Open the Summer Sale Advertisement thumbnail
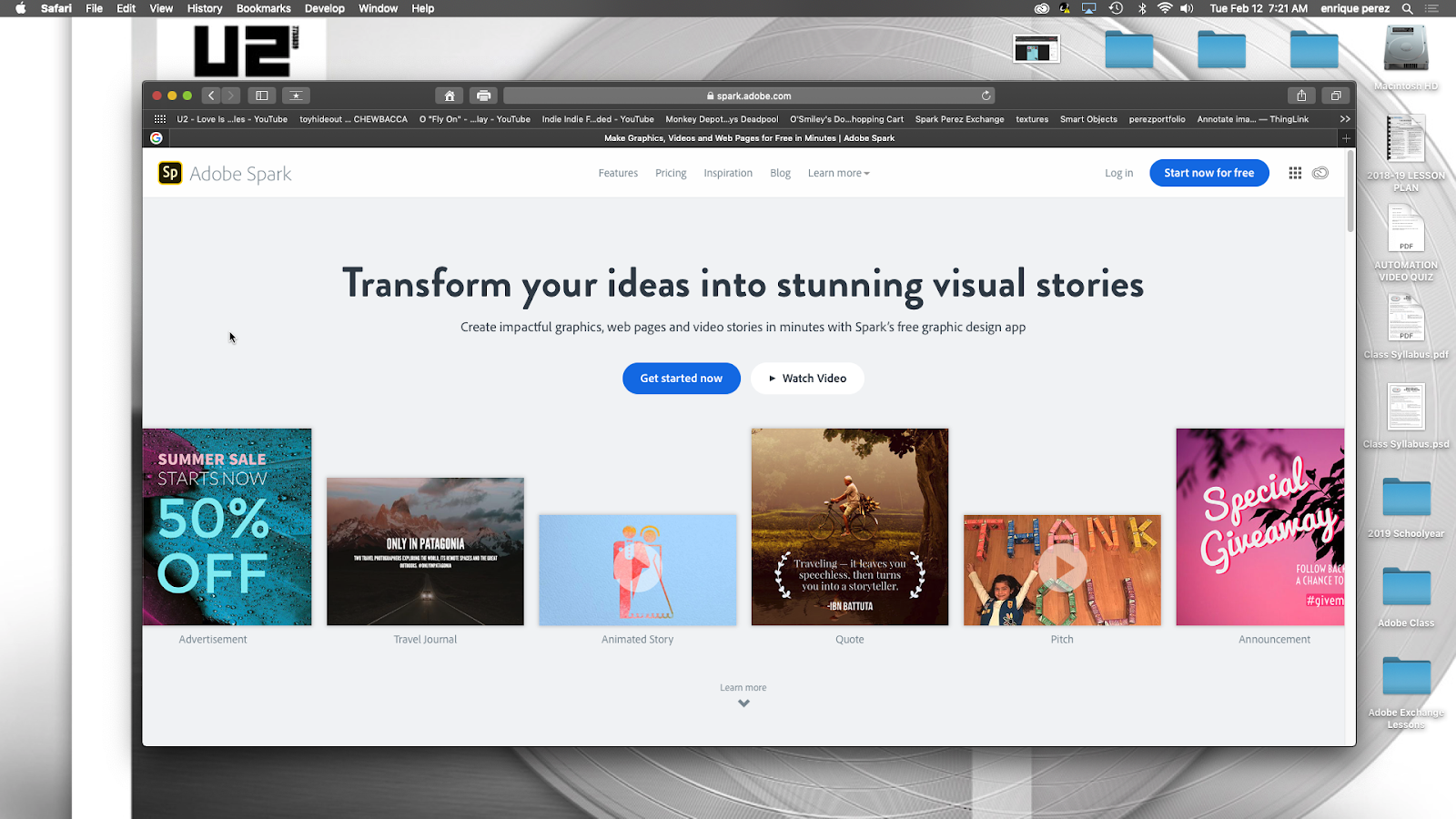 point(227,527)
